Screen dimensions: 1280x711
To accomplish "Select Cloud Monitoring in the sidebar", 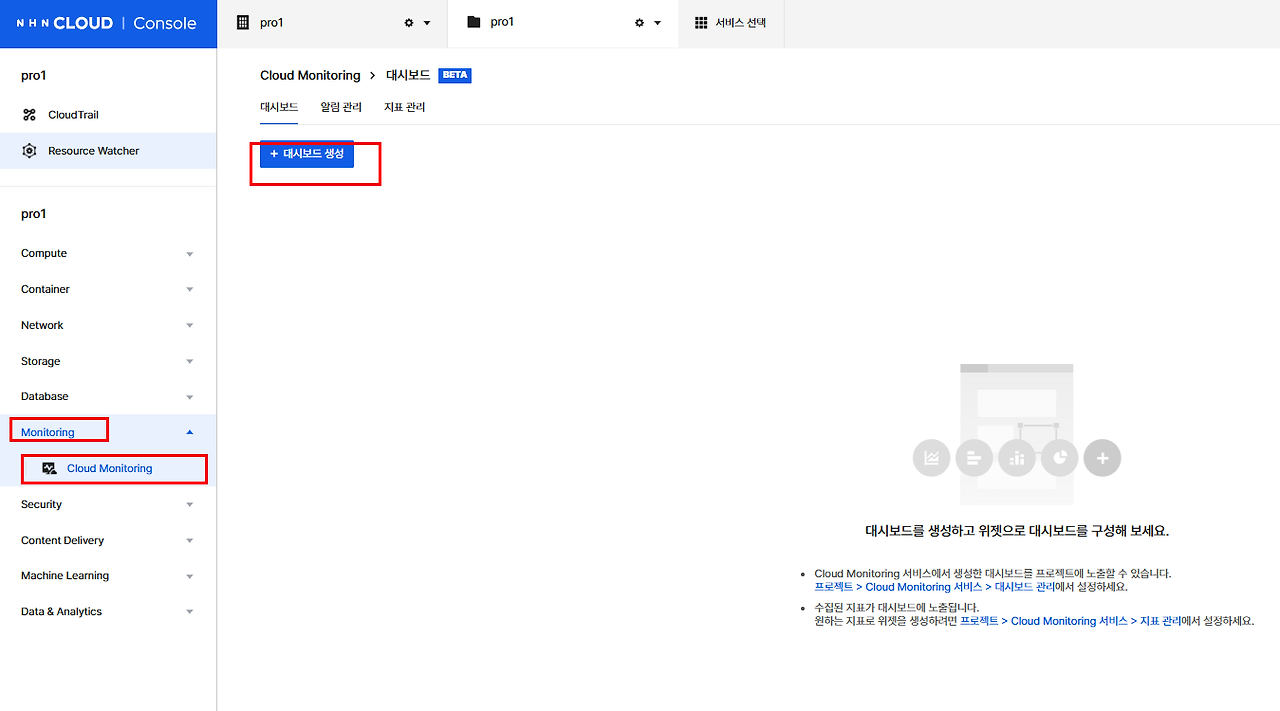I will pos(108,469).
